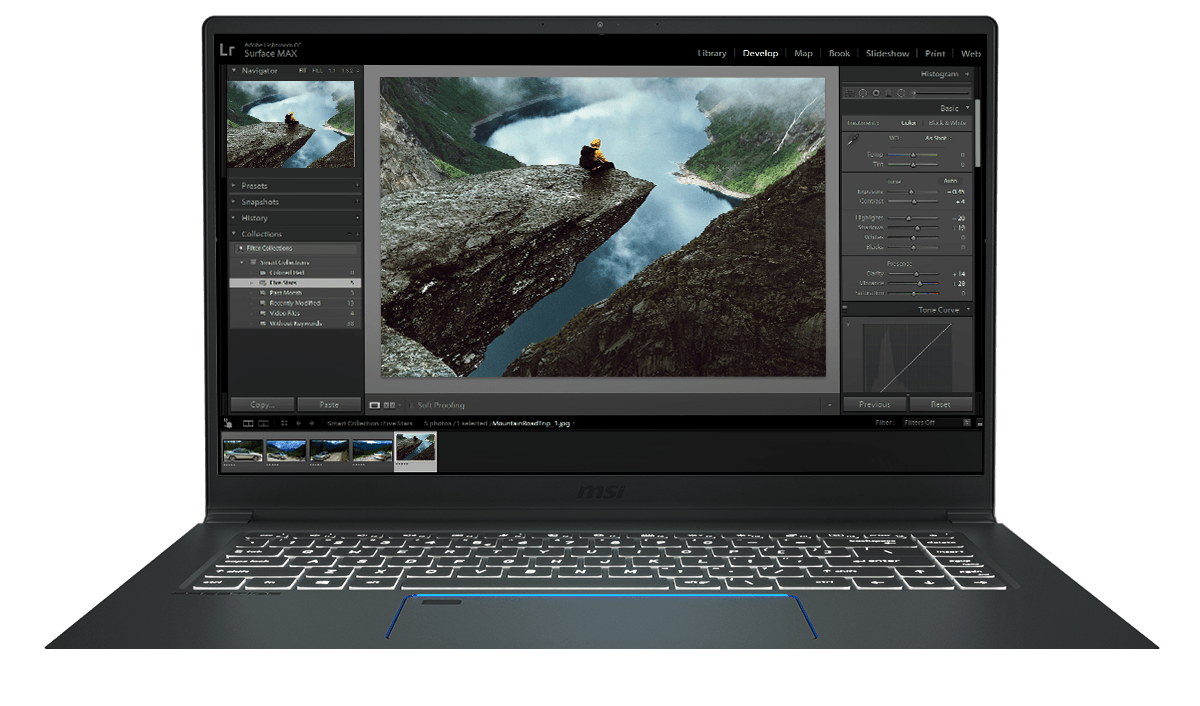Click the Lightroom Lr logo
This screenshot has width=1200, height=706.
pos(227,50)
